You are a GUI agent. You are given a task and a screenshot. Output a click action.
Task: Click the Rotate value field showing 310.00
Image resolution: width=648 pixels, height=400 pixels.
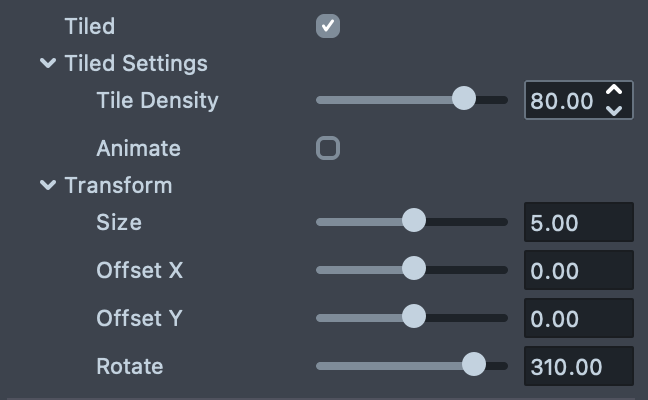pos(578,366)
